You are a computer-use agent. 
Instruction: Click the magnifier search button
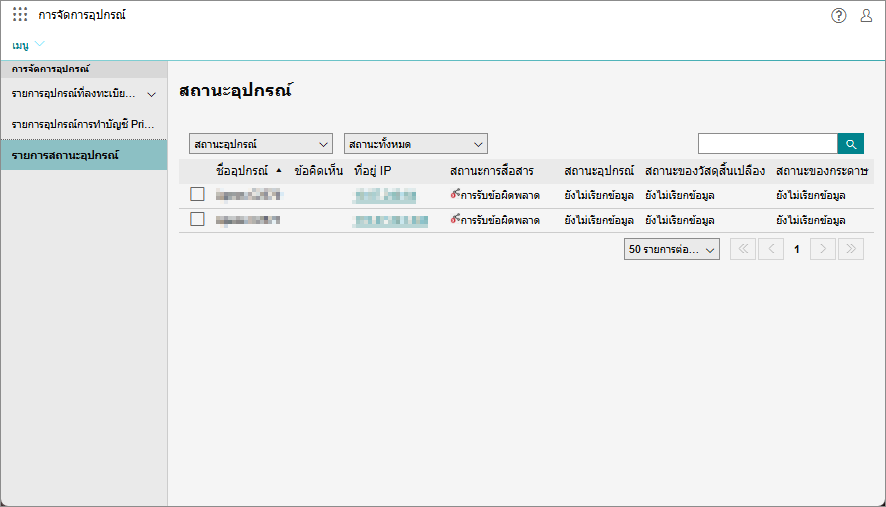(x=851, y=144)
